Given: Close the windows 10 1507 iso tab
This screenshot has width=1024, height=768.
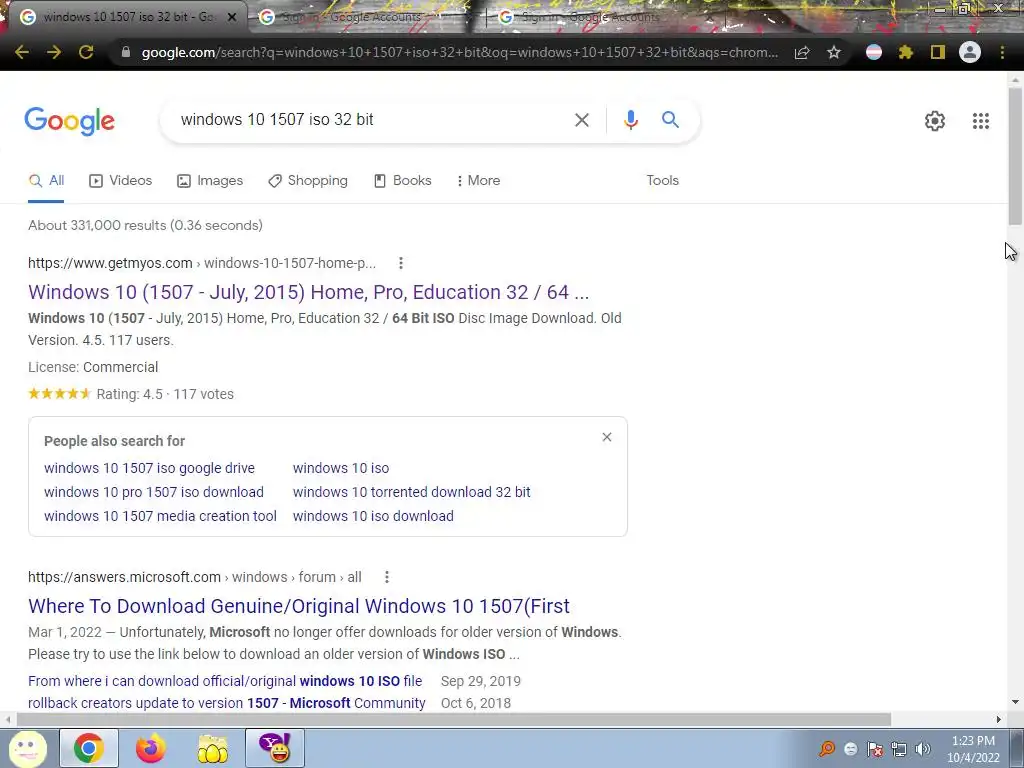Looking at the screenshot, I should pyautogui.click(x=232, y=18).
